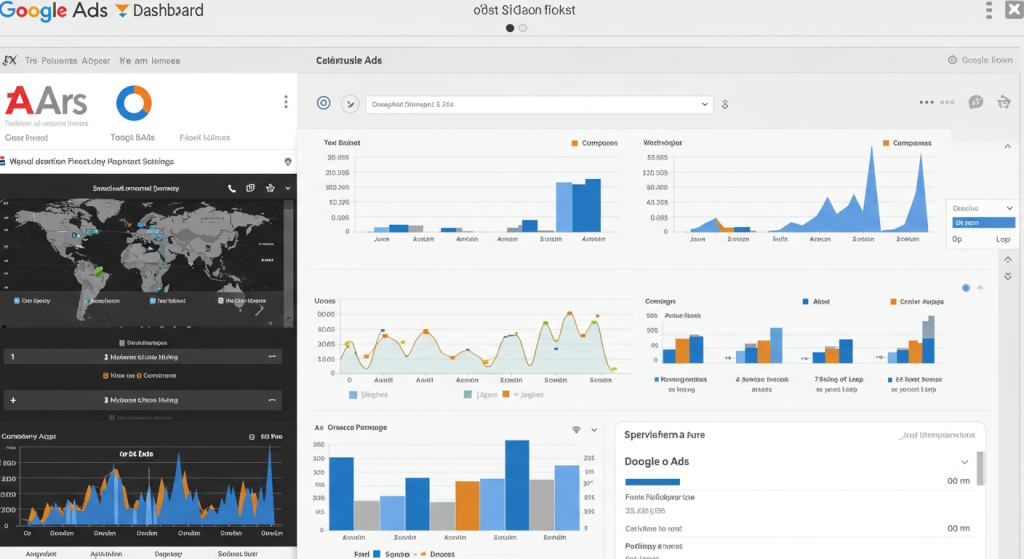
Task: Click the small icon right of combo box
Action: tap(725, 104)
